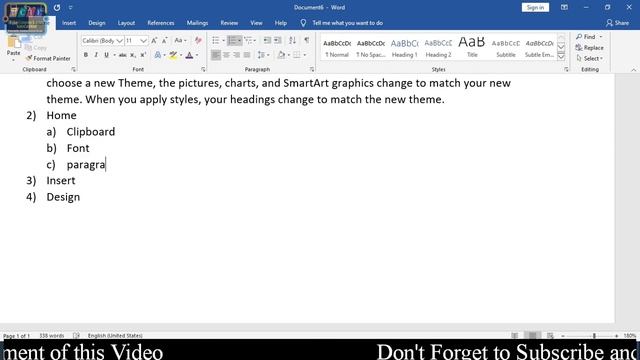Toggle show paragraph marks
The width and height of the screenshot is (640, 360).
point(307,40)
